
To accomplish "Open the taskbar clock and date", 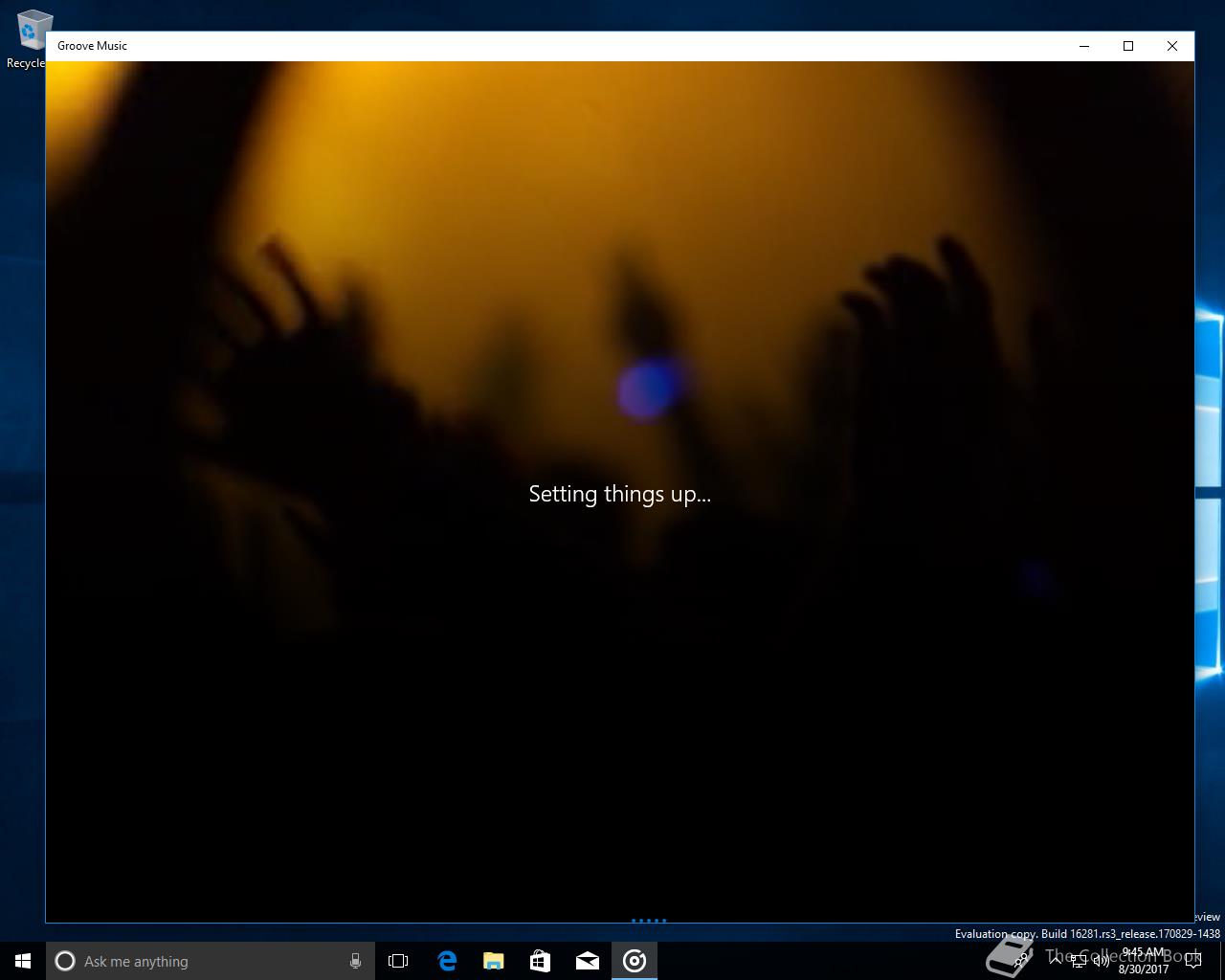I will [x=1144, y=962].
